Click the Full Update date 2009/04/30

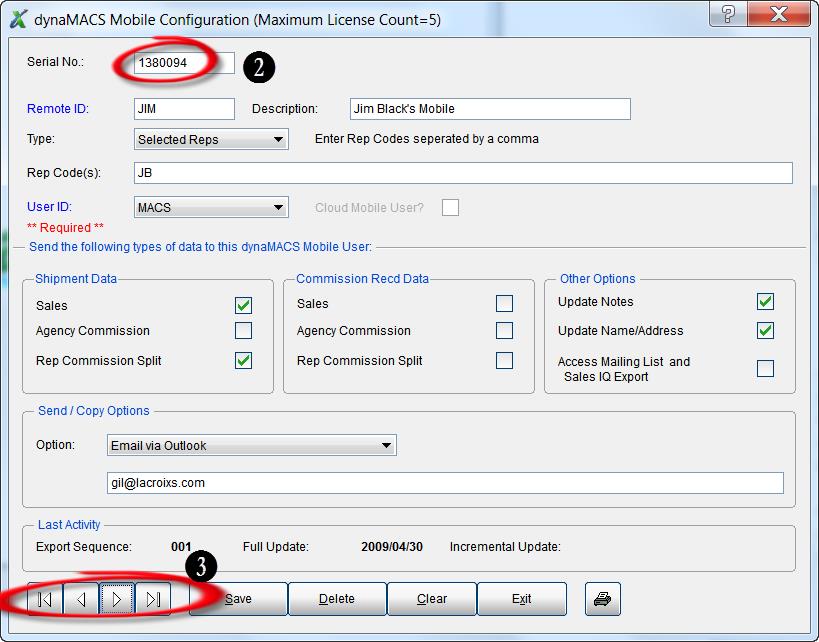(x=392, y=547)
